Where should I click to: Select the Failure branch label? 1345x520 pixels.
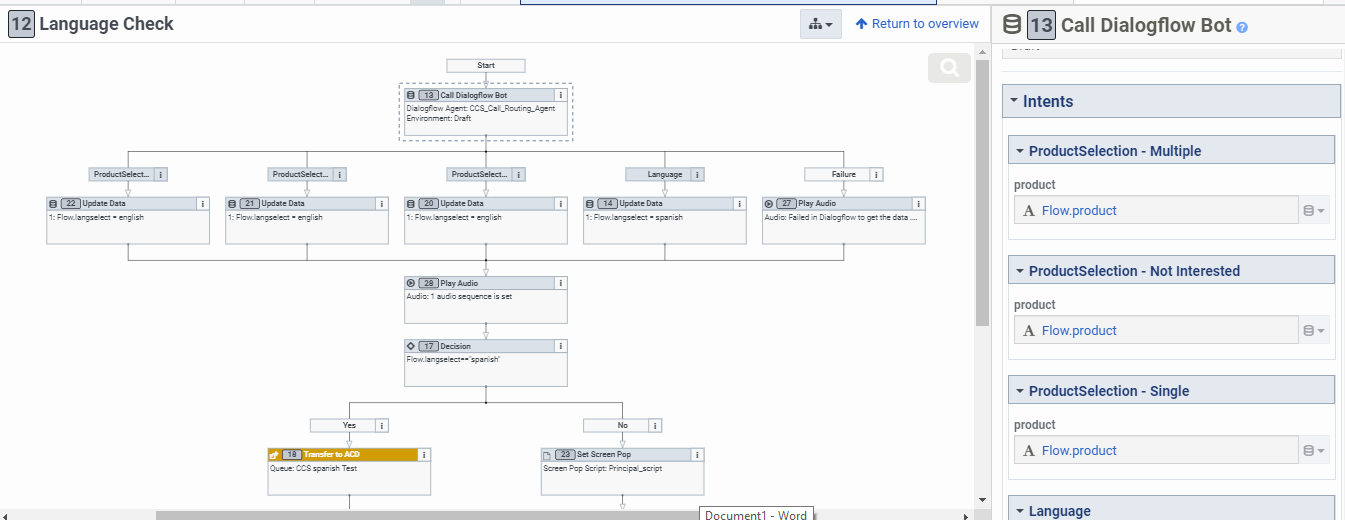pos(837,174)
